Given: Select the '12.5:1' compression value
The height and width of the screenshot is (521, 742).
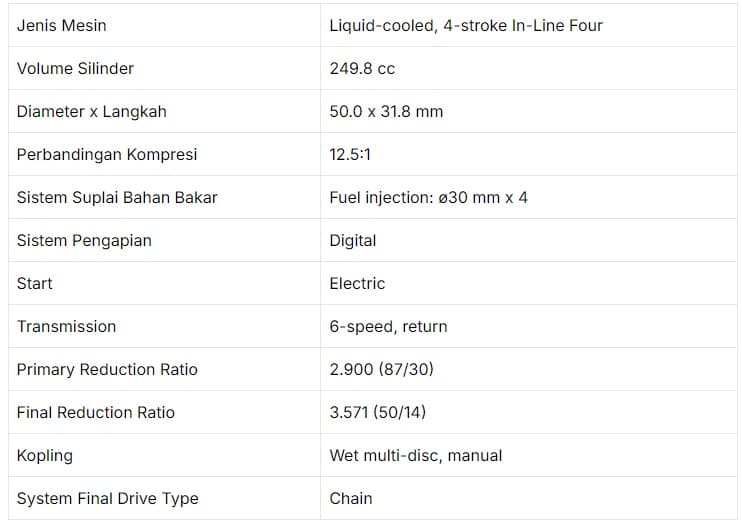Looking at the screenshot, I should point(351,154).
